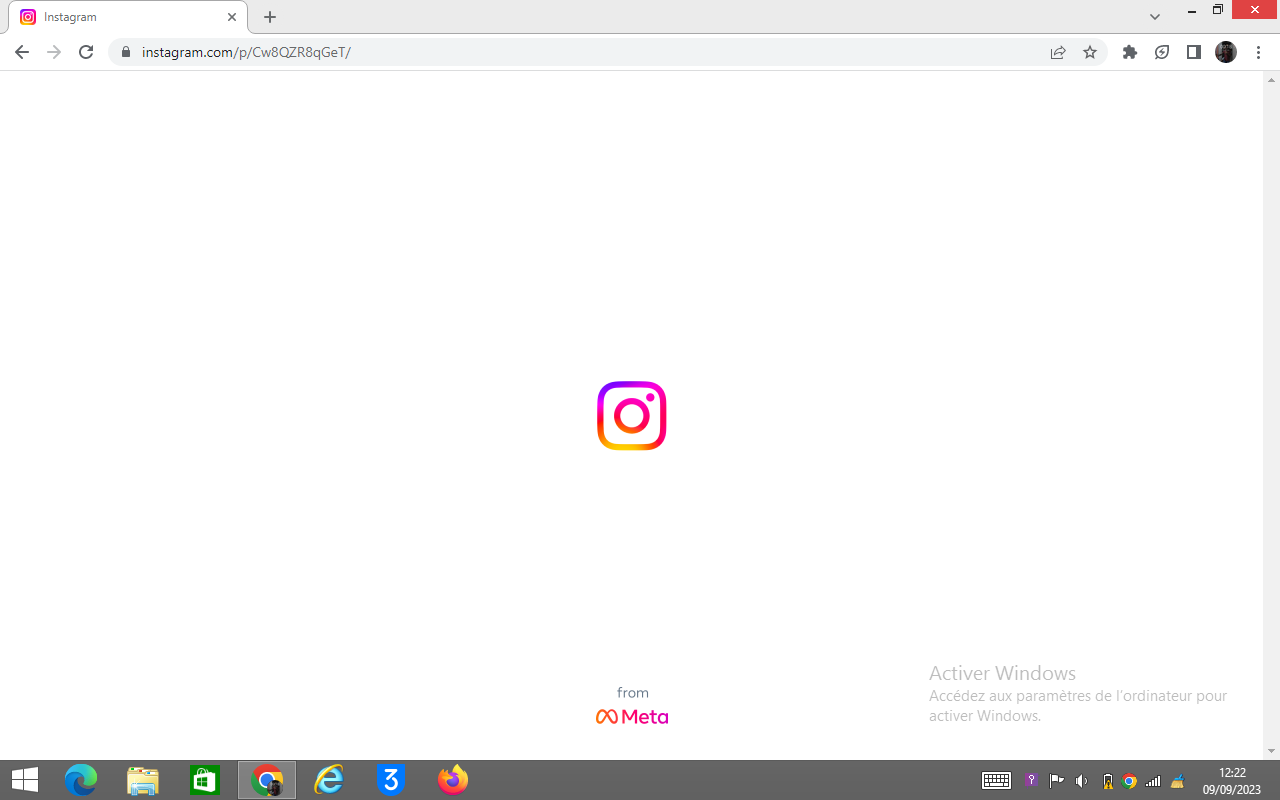Close the Instagram tab

pos(232,17)
